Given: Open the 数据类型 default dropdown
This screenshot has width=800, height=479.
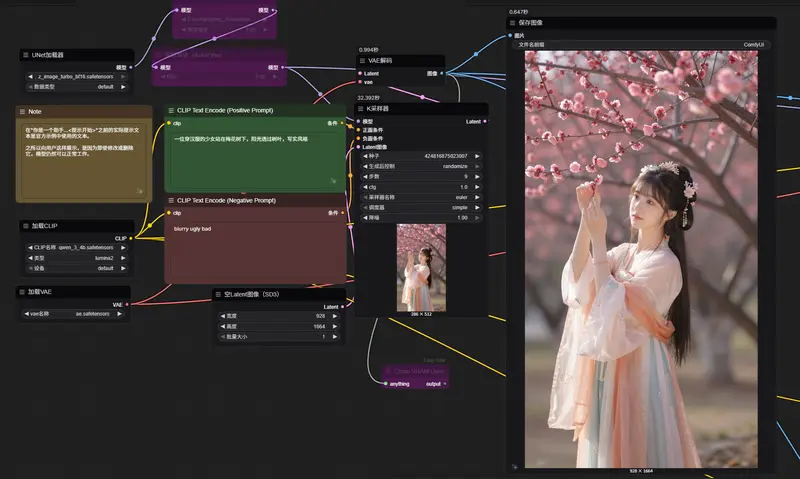Looking at the screenshot, I should tap(77, 87).
